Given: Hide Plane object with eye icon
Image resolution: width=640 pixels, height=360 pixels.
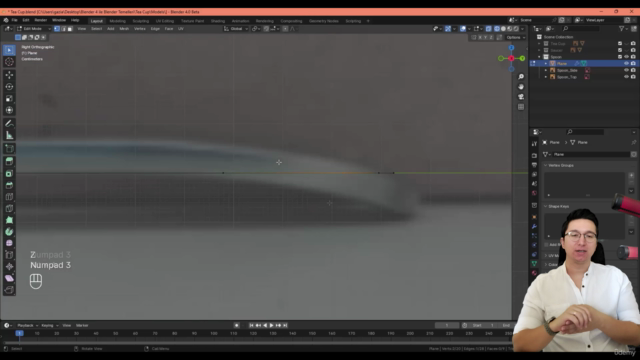Looking at the screenshot, I should [626, 63].
